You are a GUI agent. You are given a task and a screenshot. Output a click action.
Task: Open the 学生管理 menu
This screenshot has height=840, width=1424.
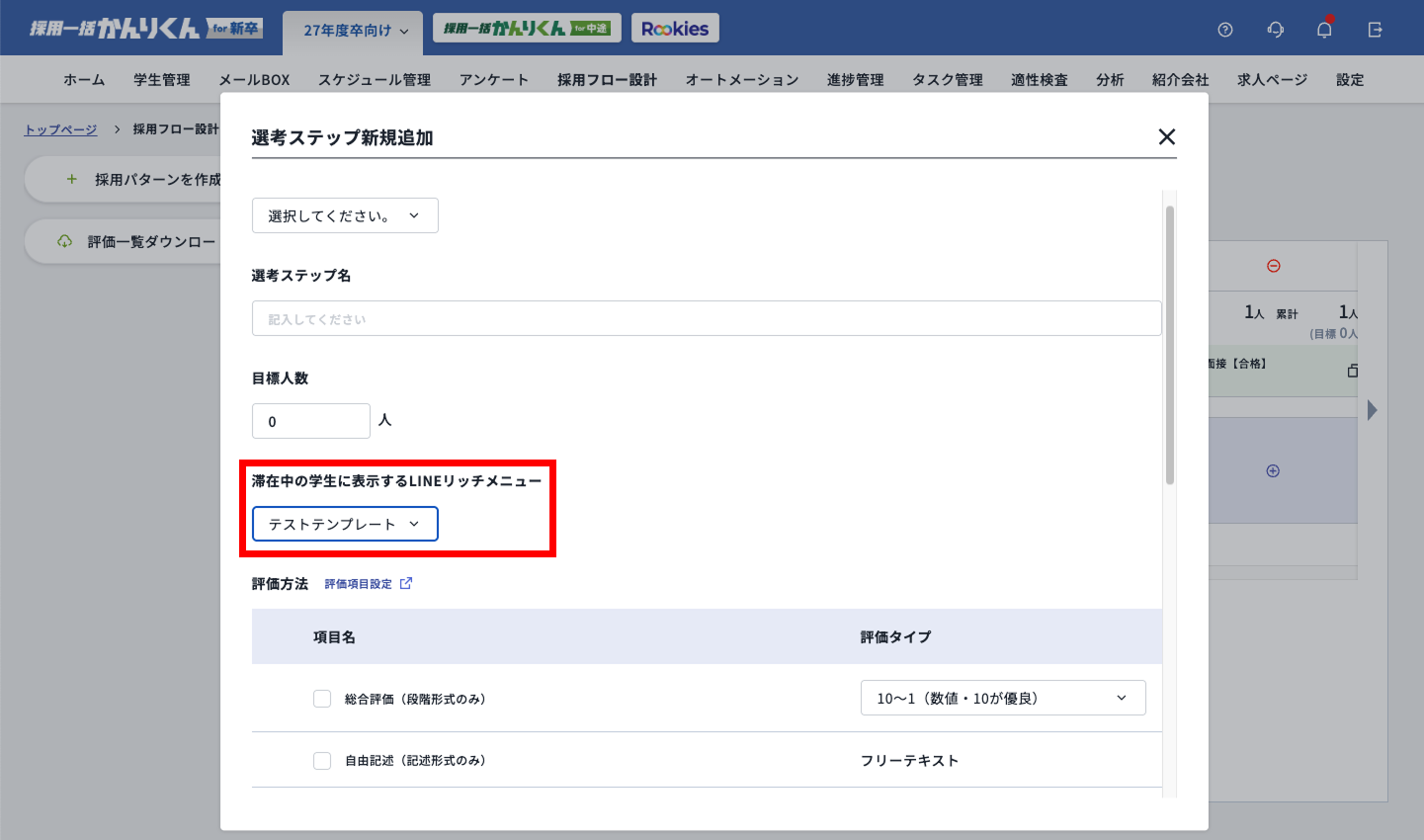pyautogui.click(x=162, y=80)
